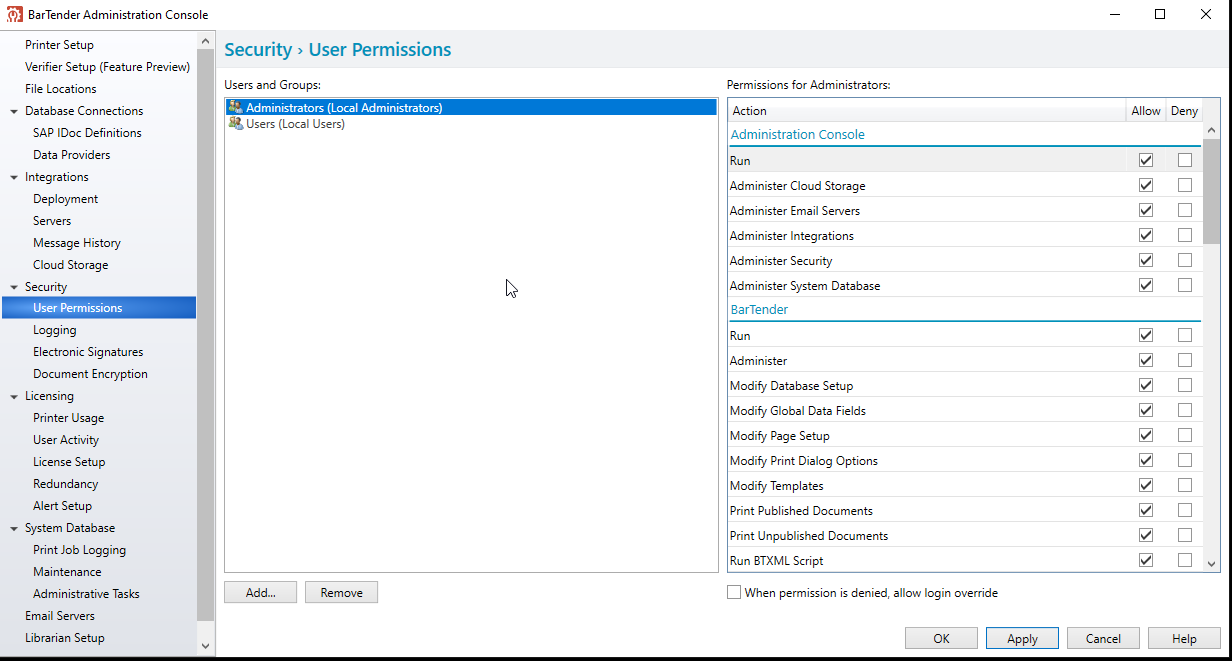1232x661 pixels.
Task: Uncheck Allow for Print Published Documents
Action: (1146, 510)
